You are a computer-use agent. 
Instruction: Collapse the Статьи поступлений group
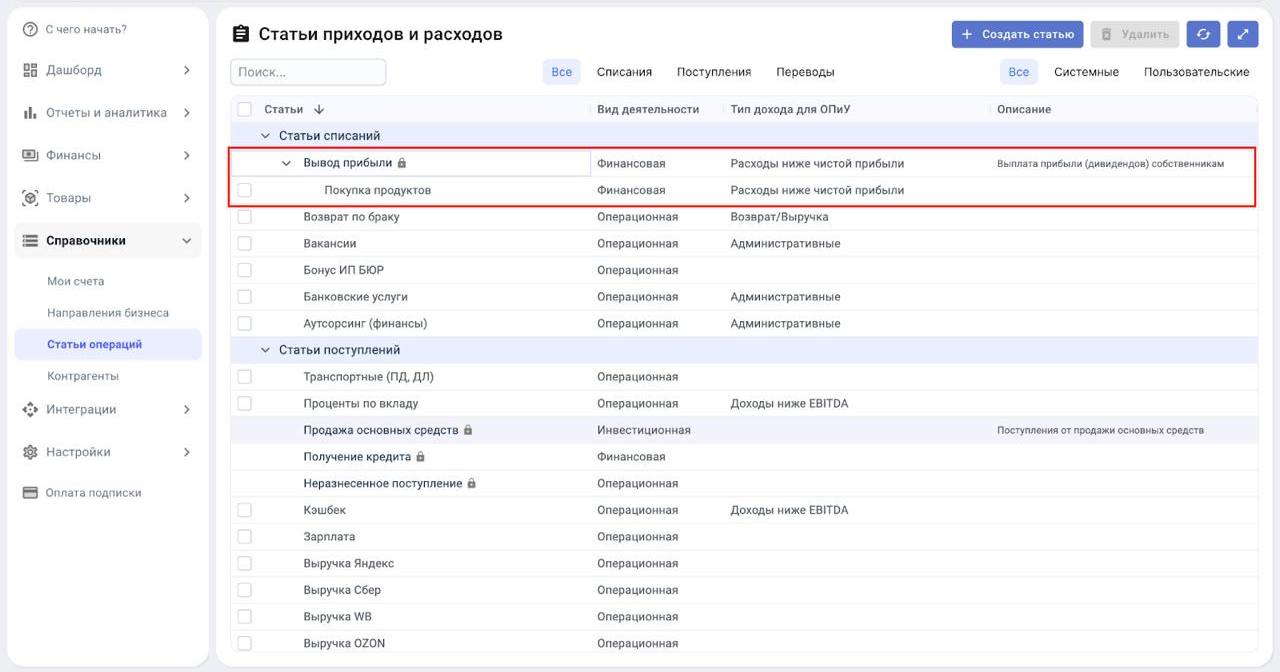tap(265, 350)
